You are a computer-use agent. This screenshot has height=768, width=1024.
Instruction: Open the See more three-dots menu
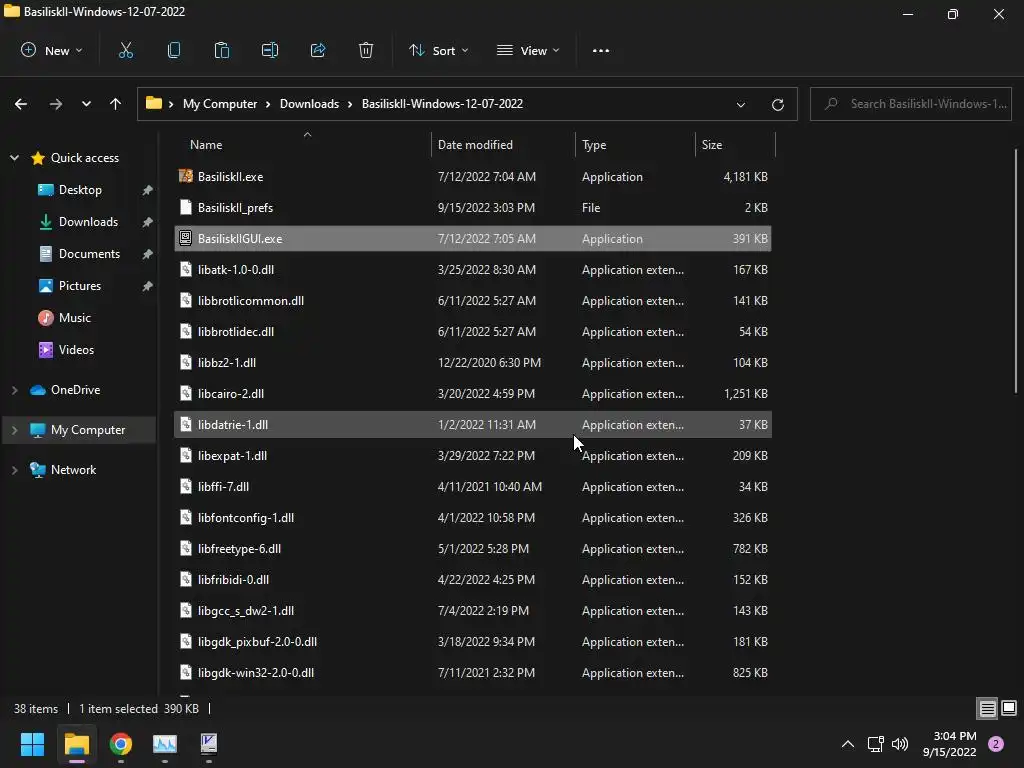pos(601,50)
